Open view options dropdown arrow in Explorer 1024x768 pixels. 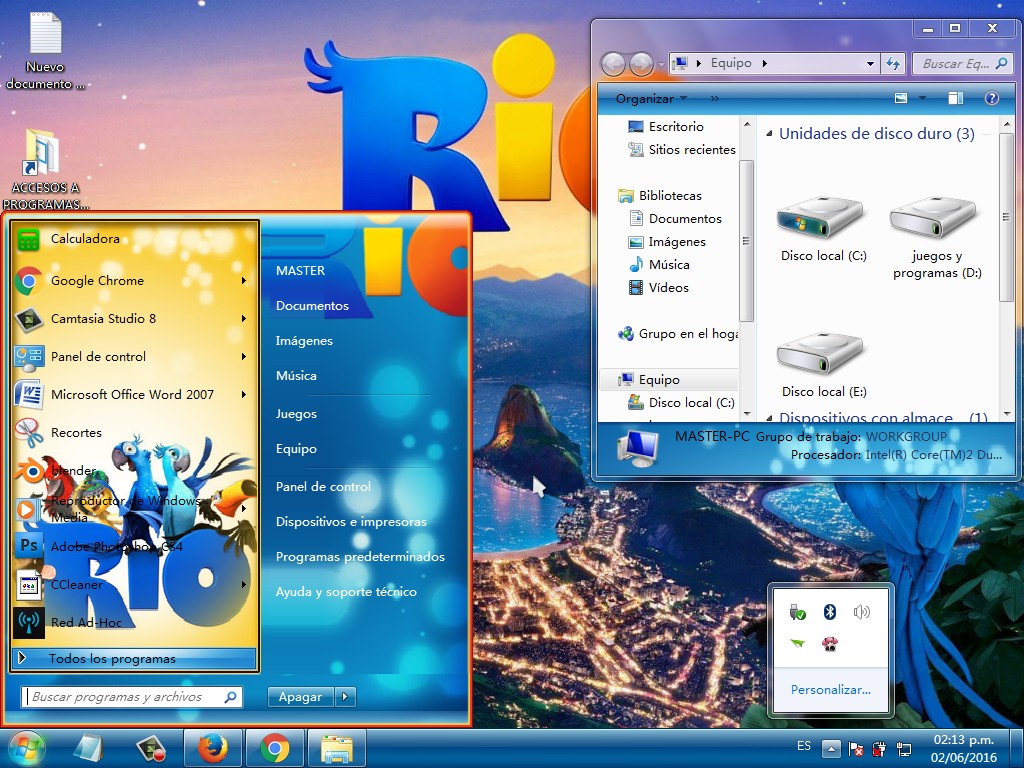922,98
